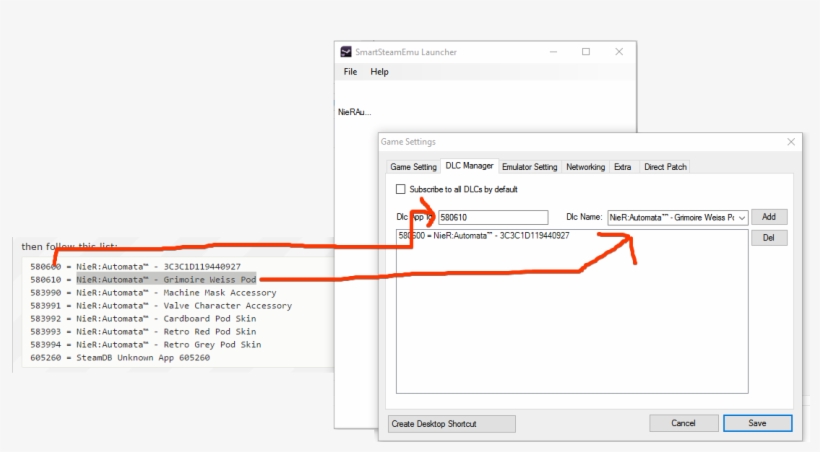Click the 583994 Retro Grey Pod Skin line
820x452 pixels.
[146, 345]
